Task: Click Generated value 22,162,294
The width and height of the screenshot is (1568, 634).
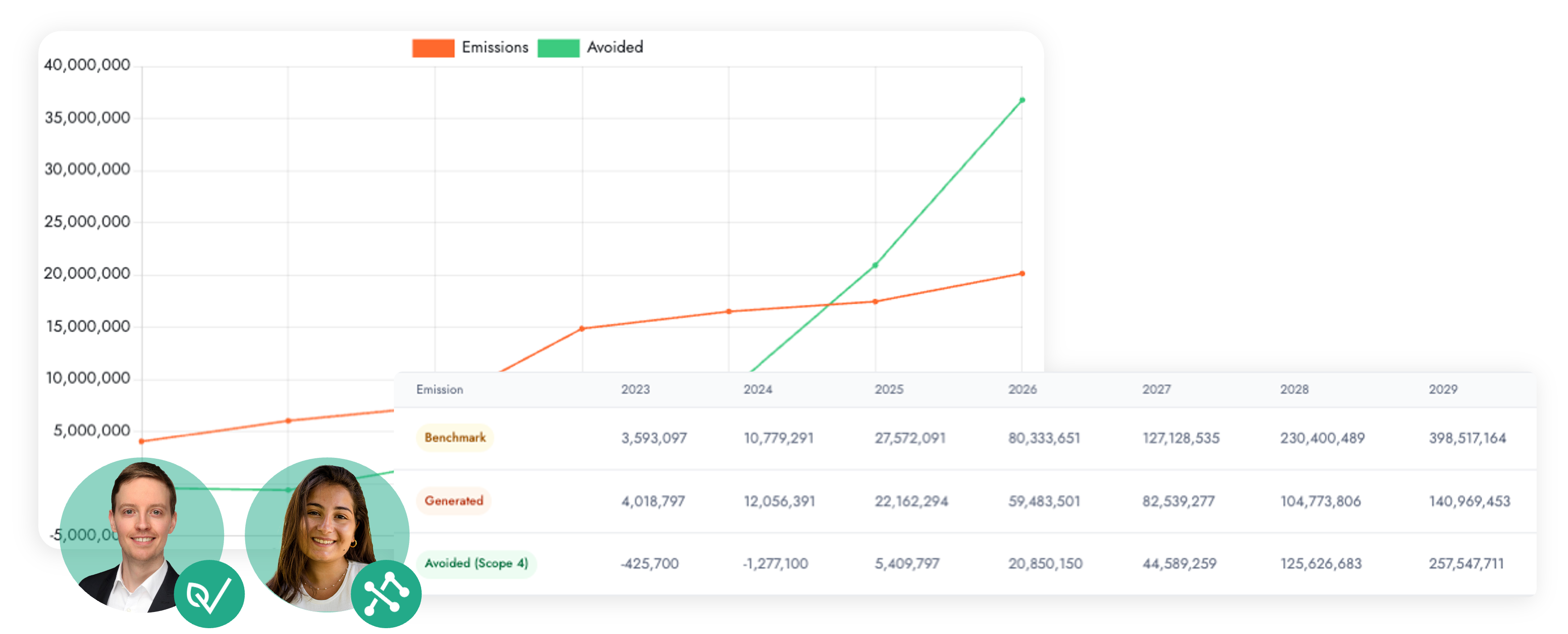Action: pos(911,502)
